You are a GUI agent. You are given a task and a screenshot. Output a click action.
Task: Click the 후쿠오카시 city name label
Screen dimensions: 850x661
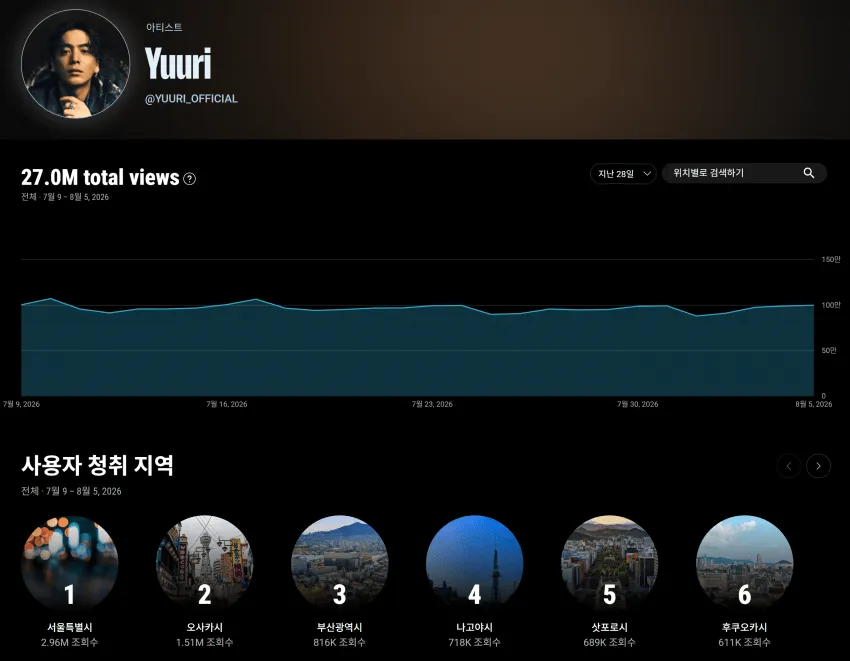744,627
